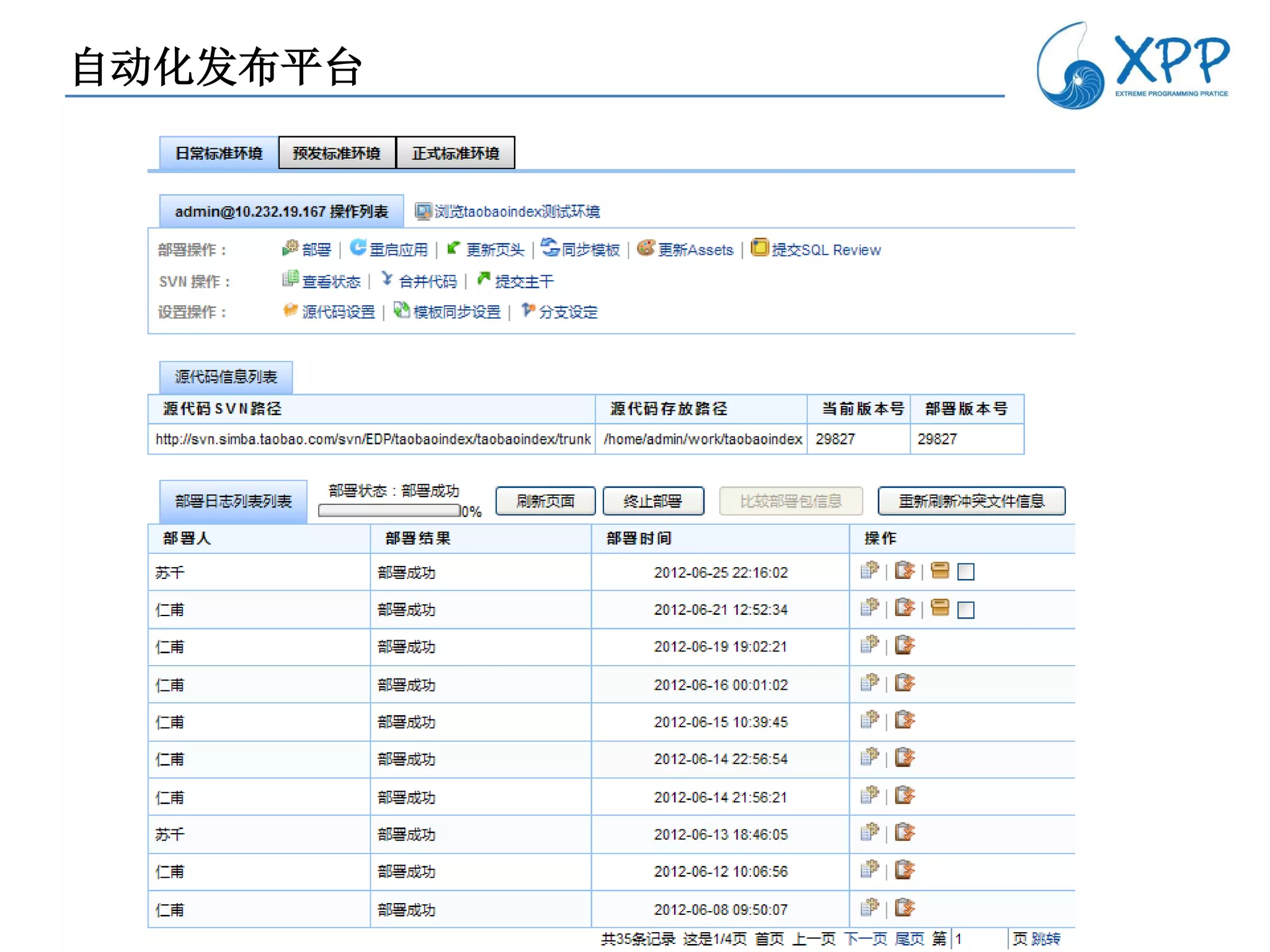Viewport: 1270px width, 952px height.
Task: Open first action icon for 2012-06-25 22:16:02
Action: 870,570
